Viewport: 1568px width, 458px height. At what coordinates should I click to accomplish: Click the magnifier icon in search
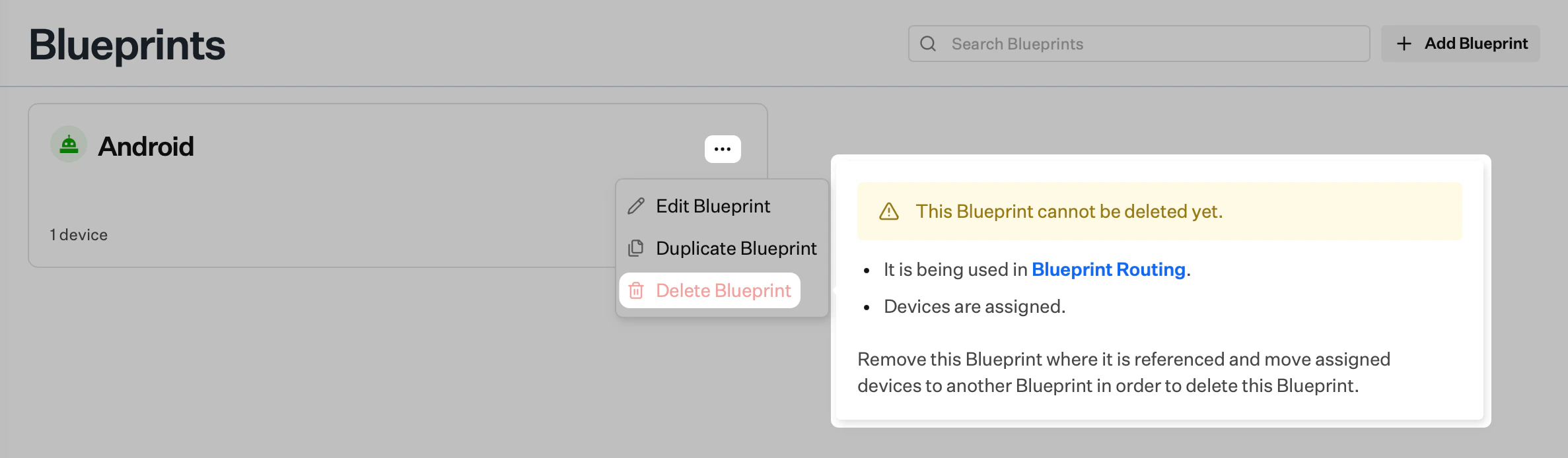point(928,44)
